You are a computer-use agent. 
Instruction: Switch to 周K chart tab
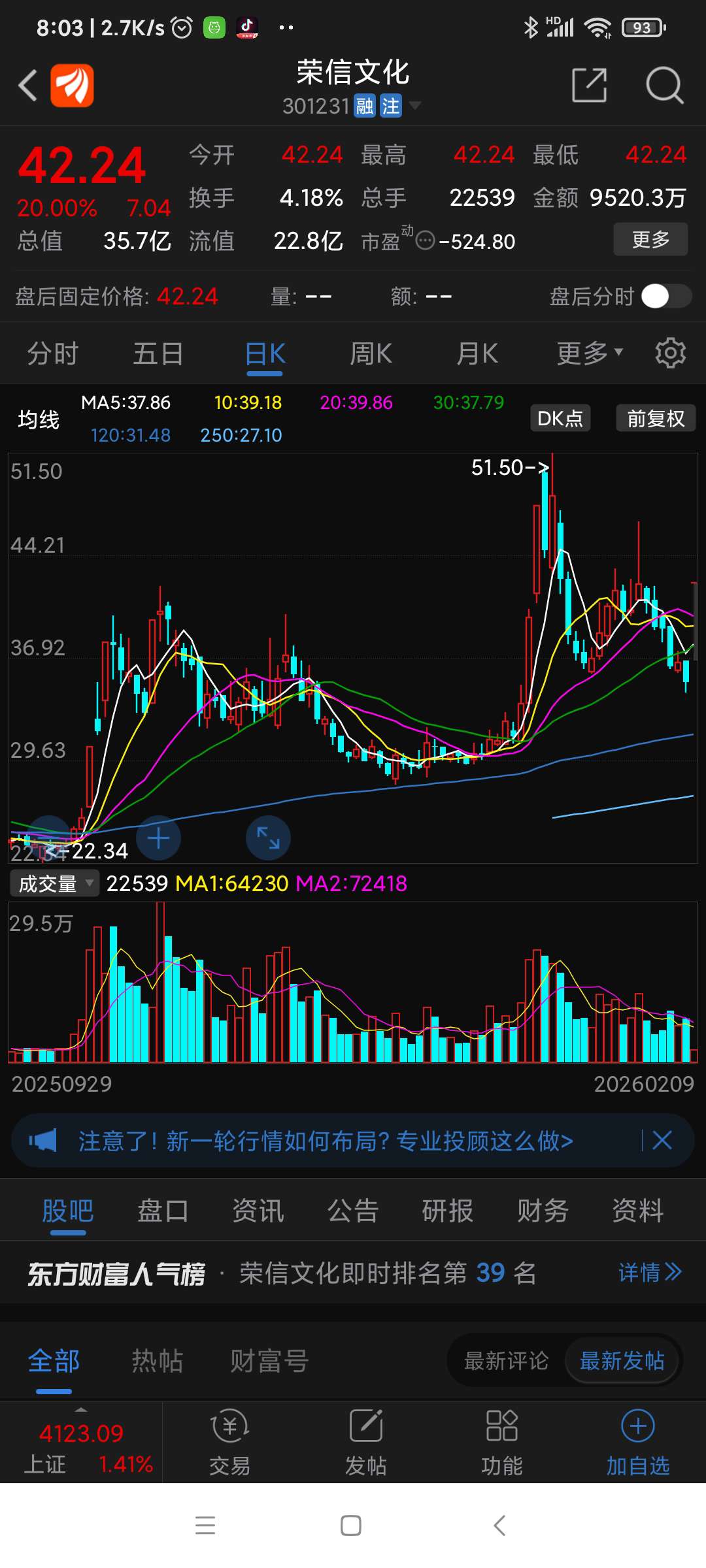371,354
